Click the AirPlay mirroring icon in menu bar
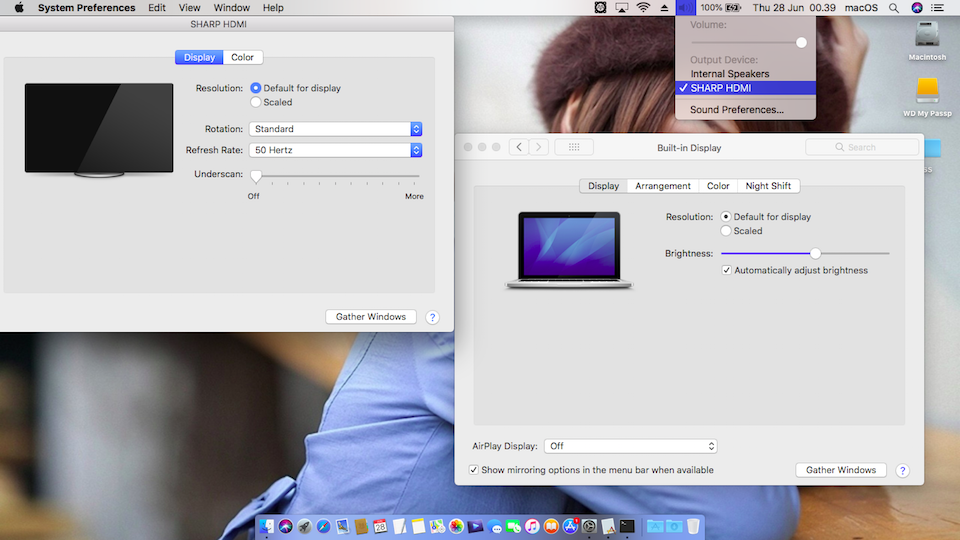Viewport: 960px width, 540px height. click(x=622, y=8)
